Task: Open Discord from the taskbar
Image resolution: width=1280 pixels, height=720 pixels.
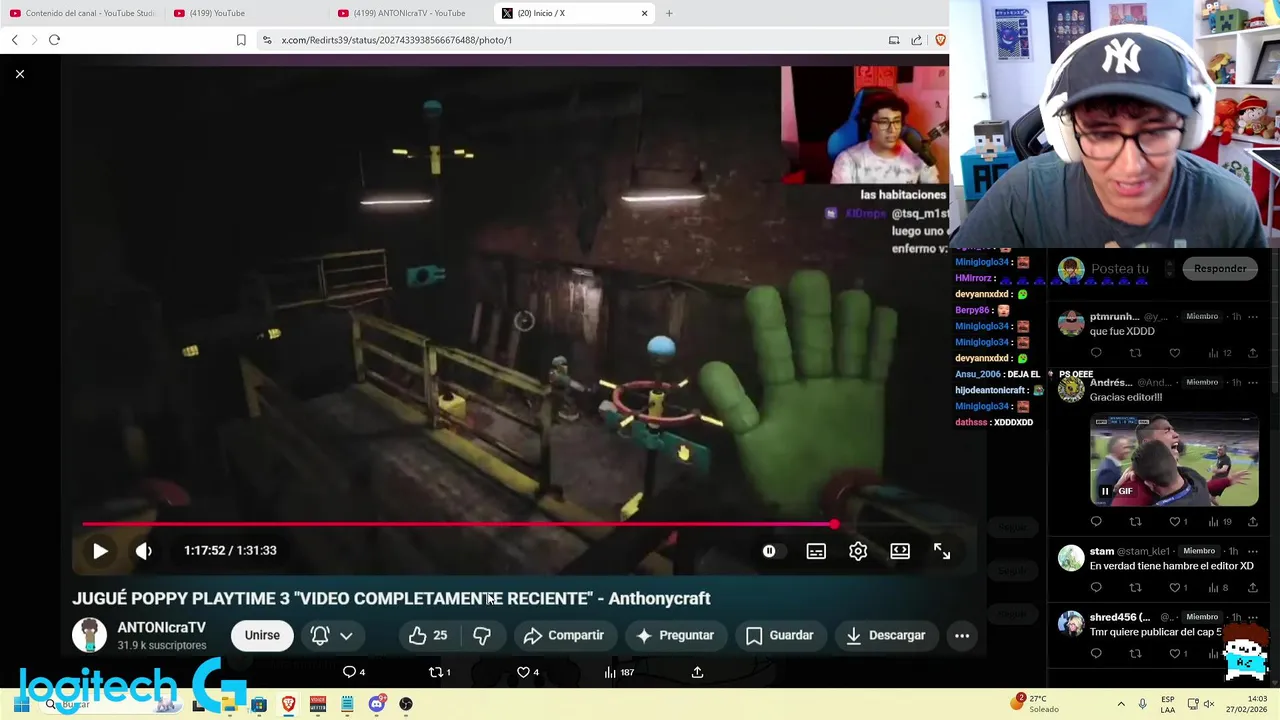Action: (376, 704)
